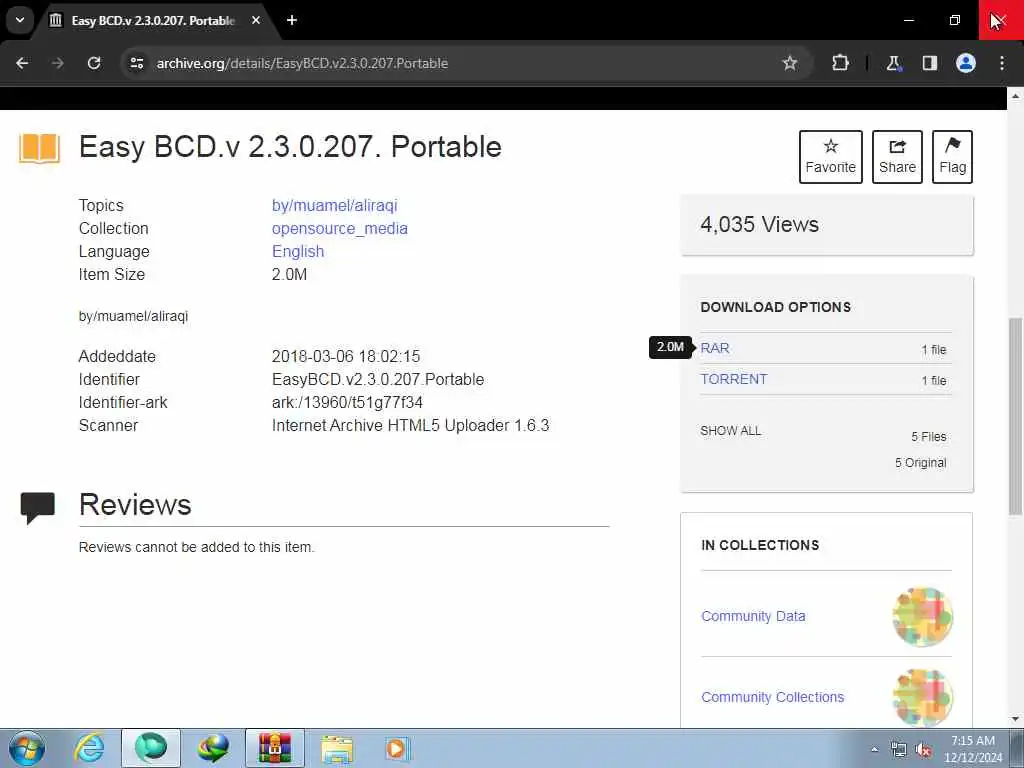Click the green browser taskbar icon
The height and width of the screenshot is (768, 1024).
(x=151, y=748)
